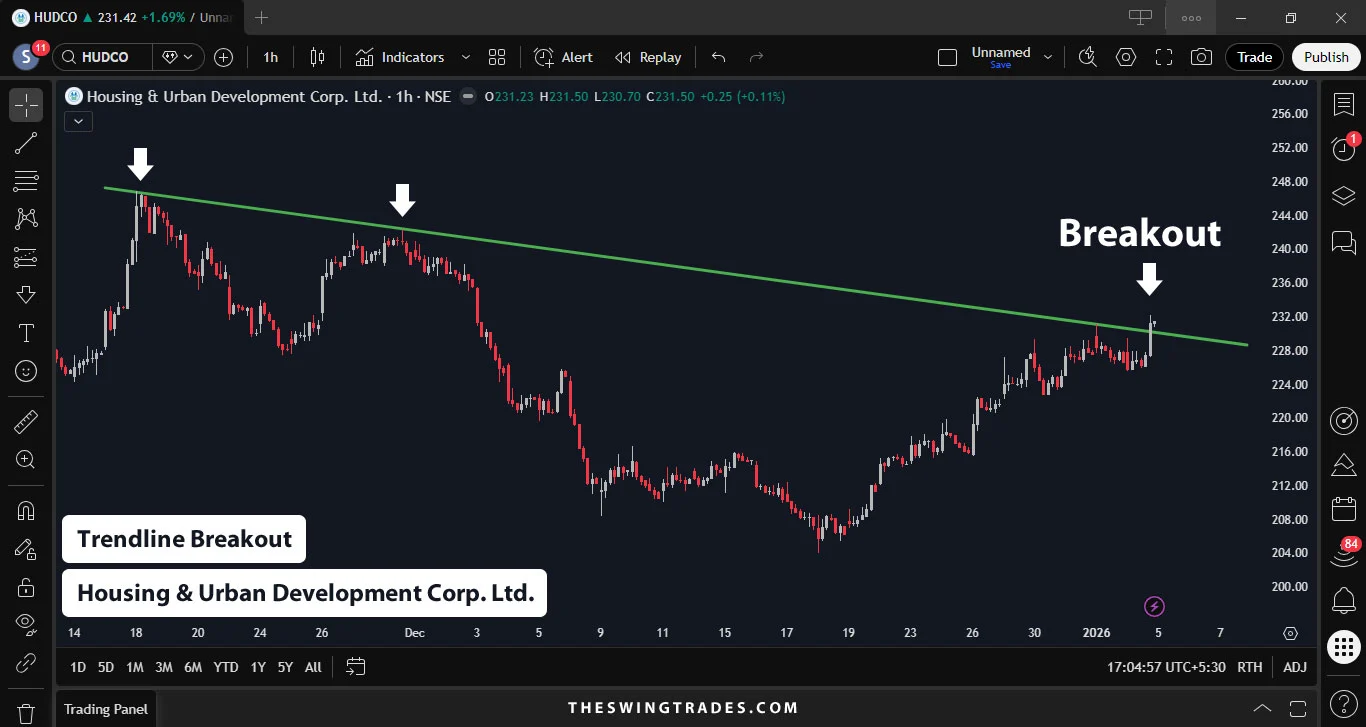Start bar Replay mode

648,57
